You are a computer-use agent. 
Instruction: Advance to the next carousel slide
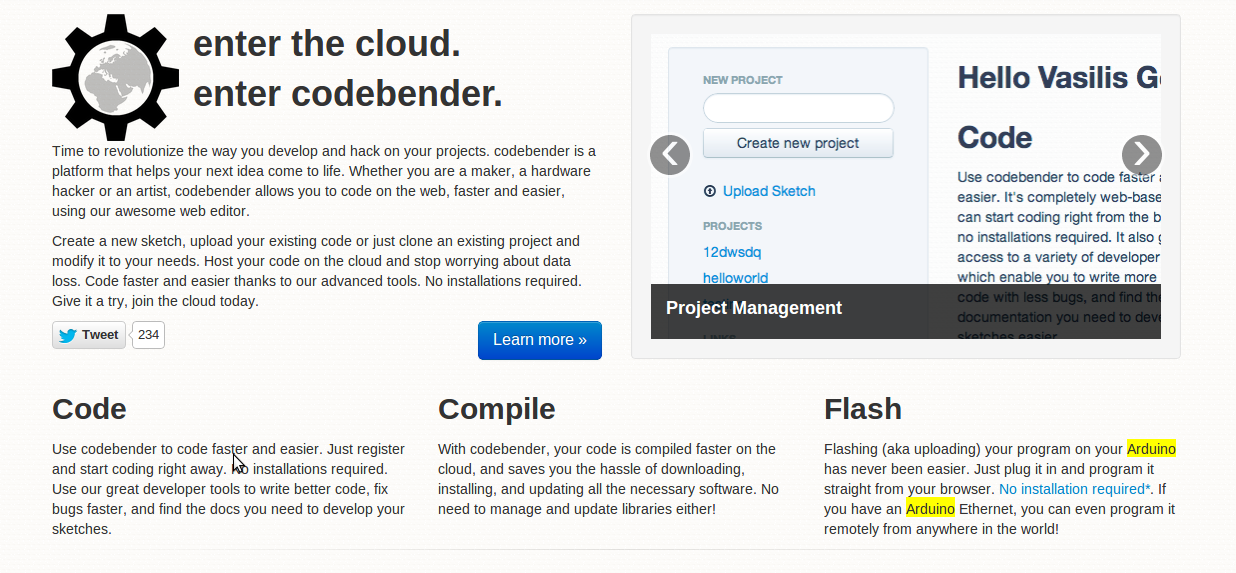pos(1141,155)
